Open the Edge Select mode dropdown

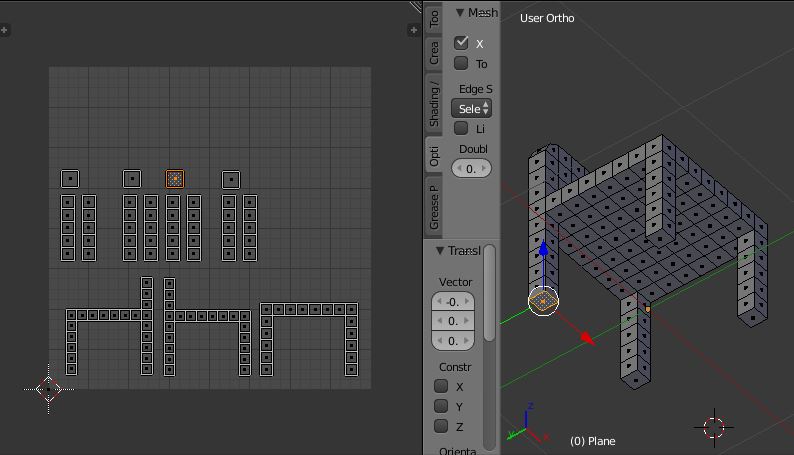click(471, 108)
